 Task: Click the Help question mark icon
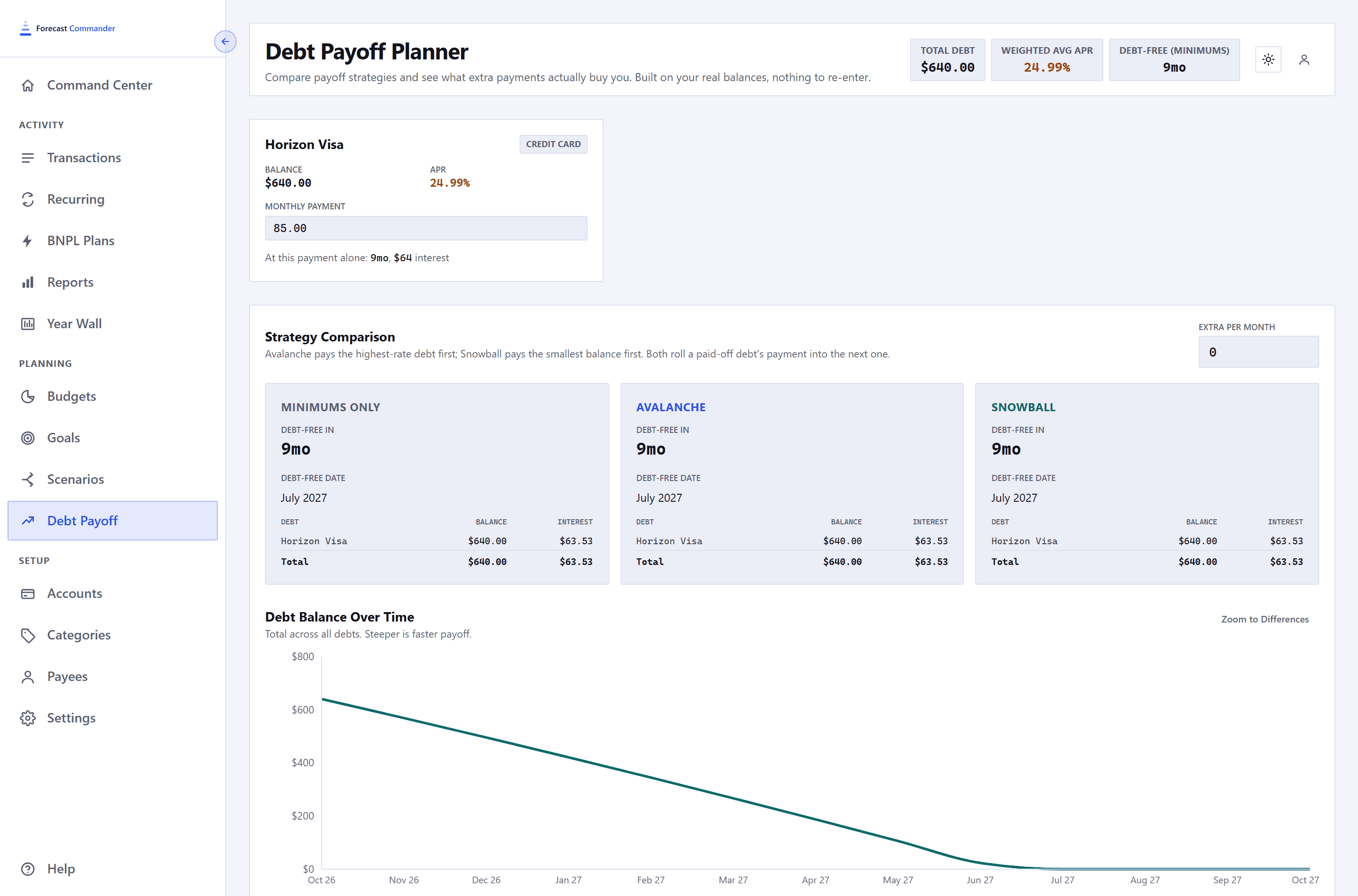pyautogui.click(x=27, y=869)
